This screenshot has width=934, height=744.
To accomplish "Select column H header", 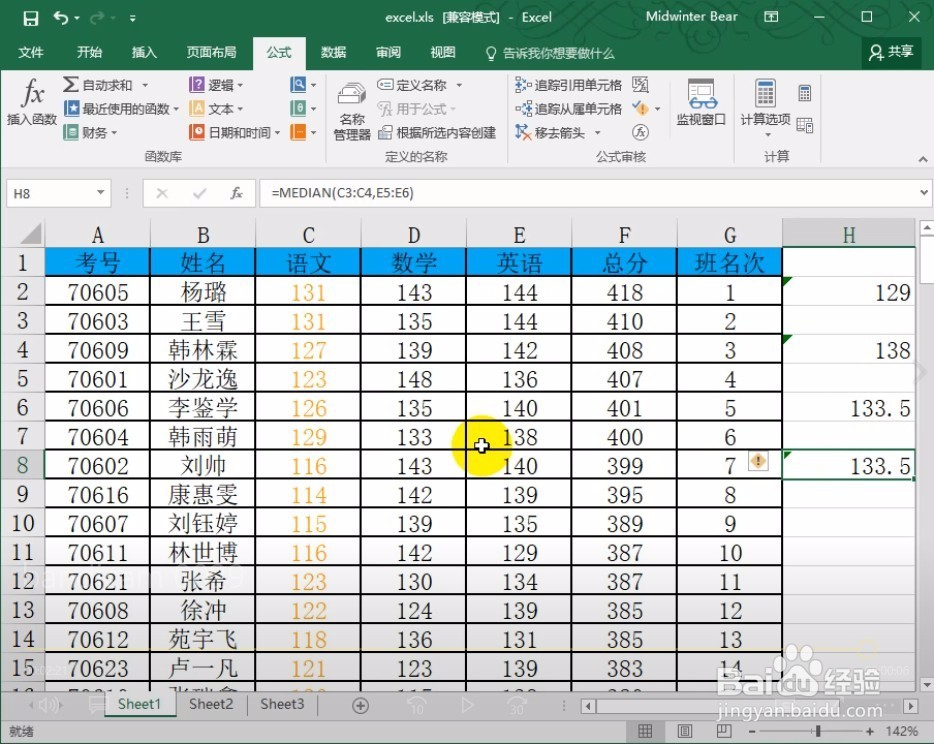I will click(849, 234).
